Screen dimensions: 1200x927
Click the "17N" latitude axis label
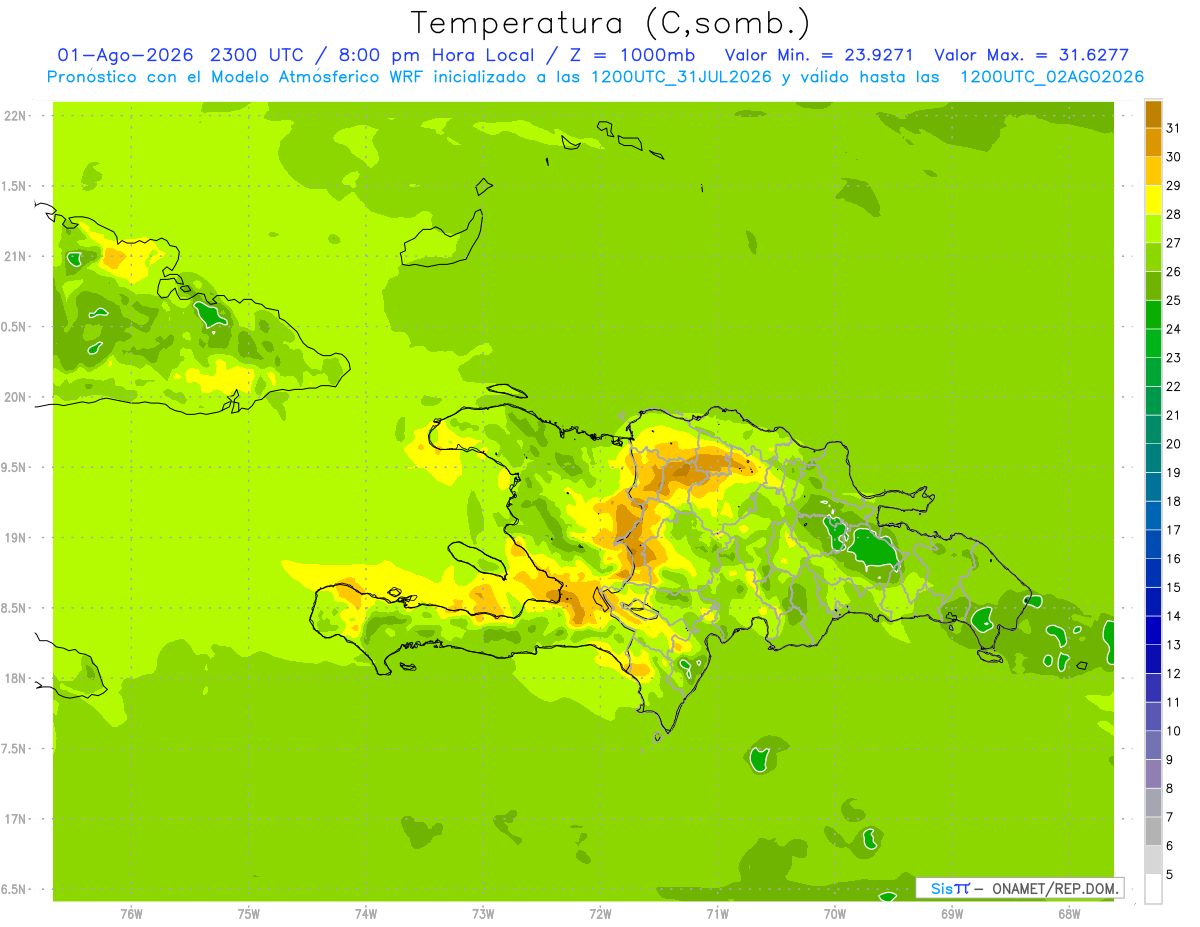coord(15,819)
